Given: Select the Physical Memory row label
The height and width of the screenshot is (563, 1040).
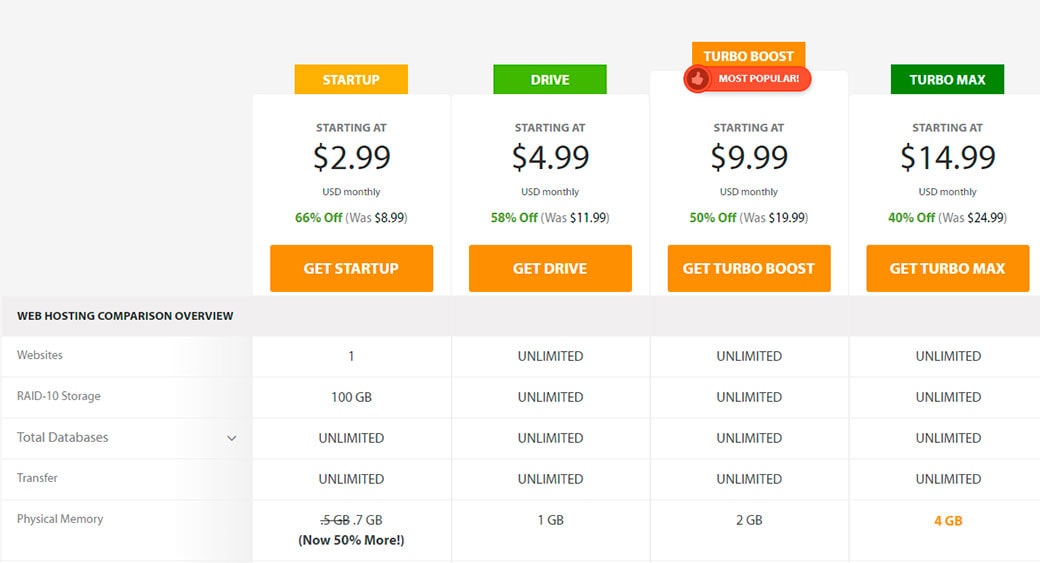Looking at the screenshot, I should click(60, 519).
